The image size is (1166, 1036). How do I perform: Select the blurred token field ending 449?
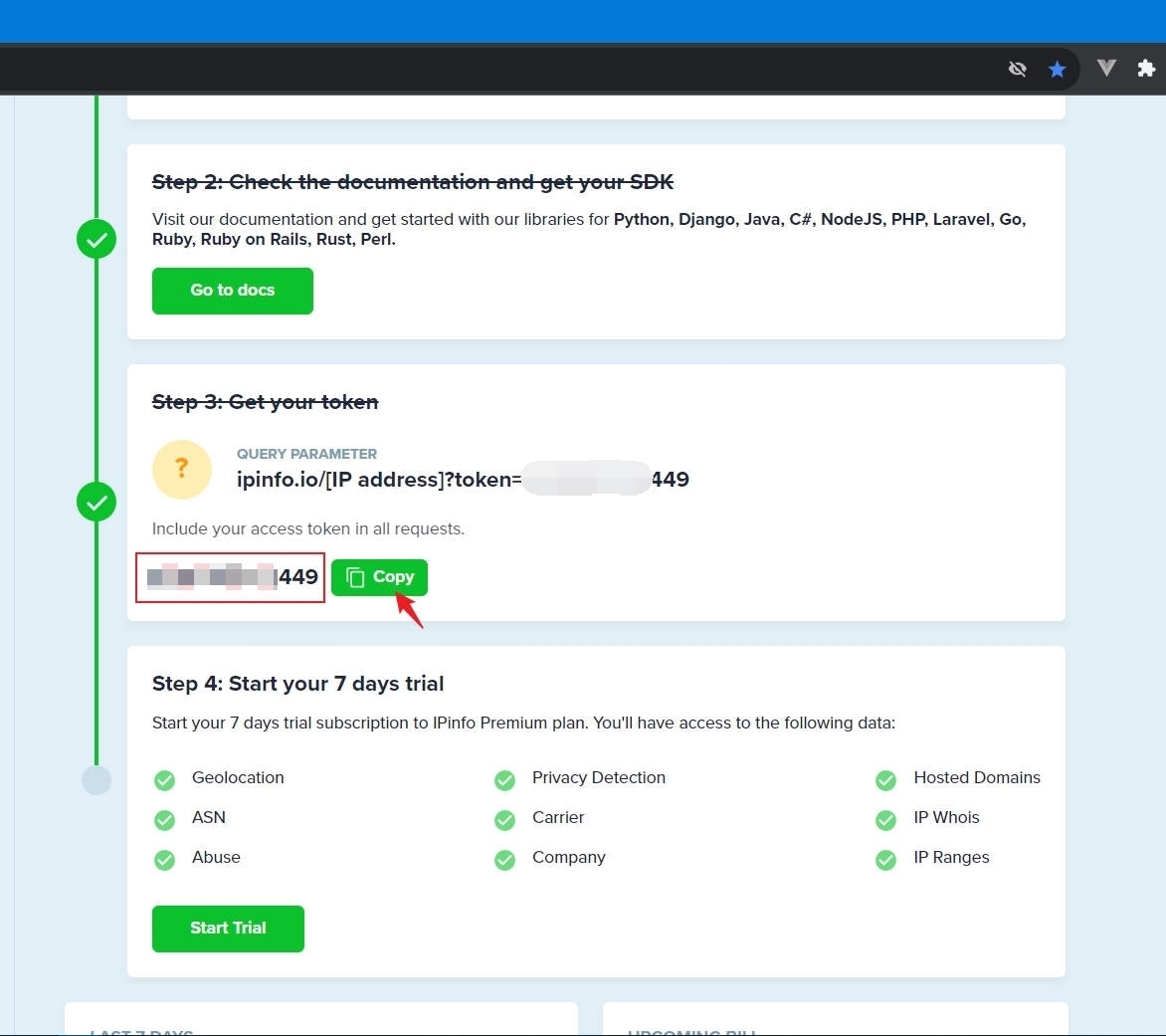click(x=231, y=577)
